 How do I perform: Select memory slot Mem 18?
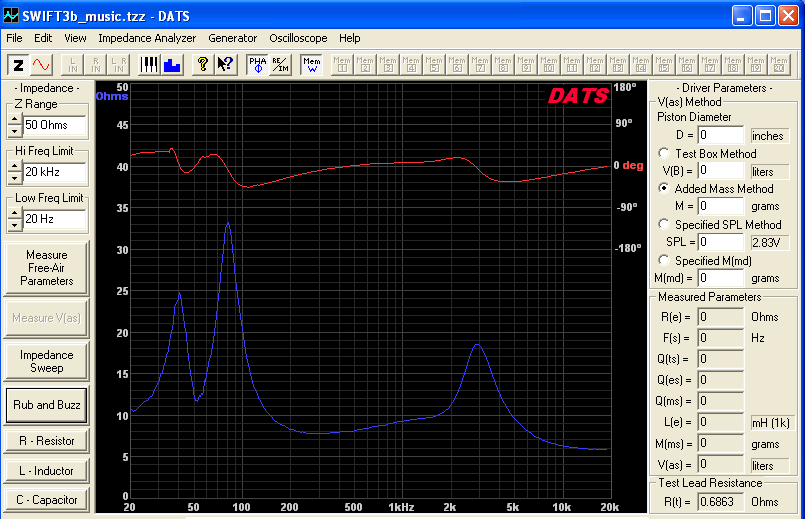pyautogui.click(x=733, y=65)
